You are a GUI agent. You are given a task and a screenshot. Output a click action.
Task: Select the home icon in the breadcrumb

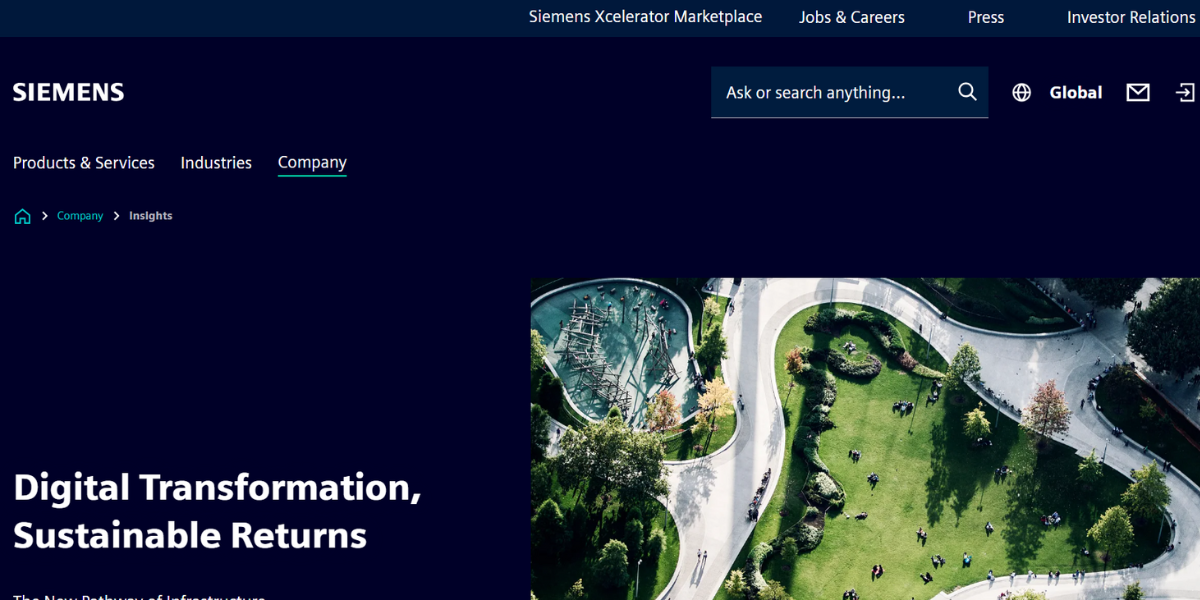22,215
